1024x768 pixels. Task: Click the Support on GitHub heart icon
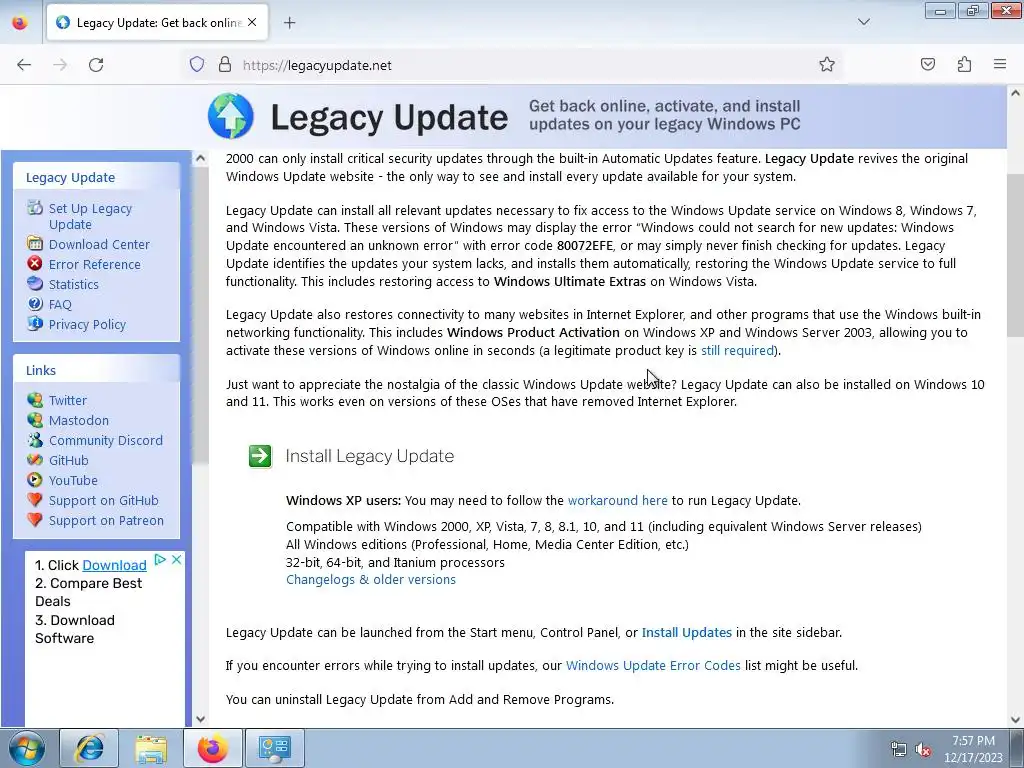(35, 500)
